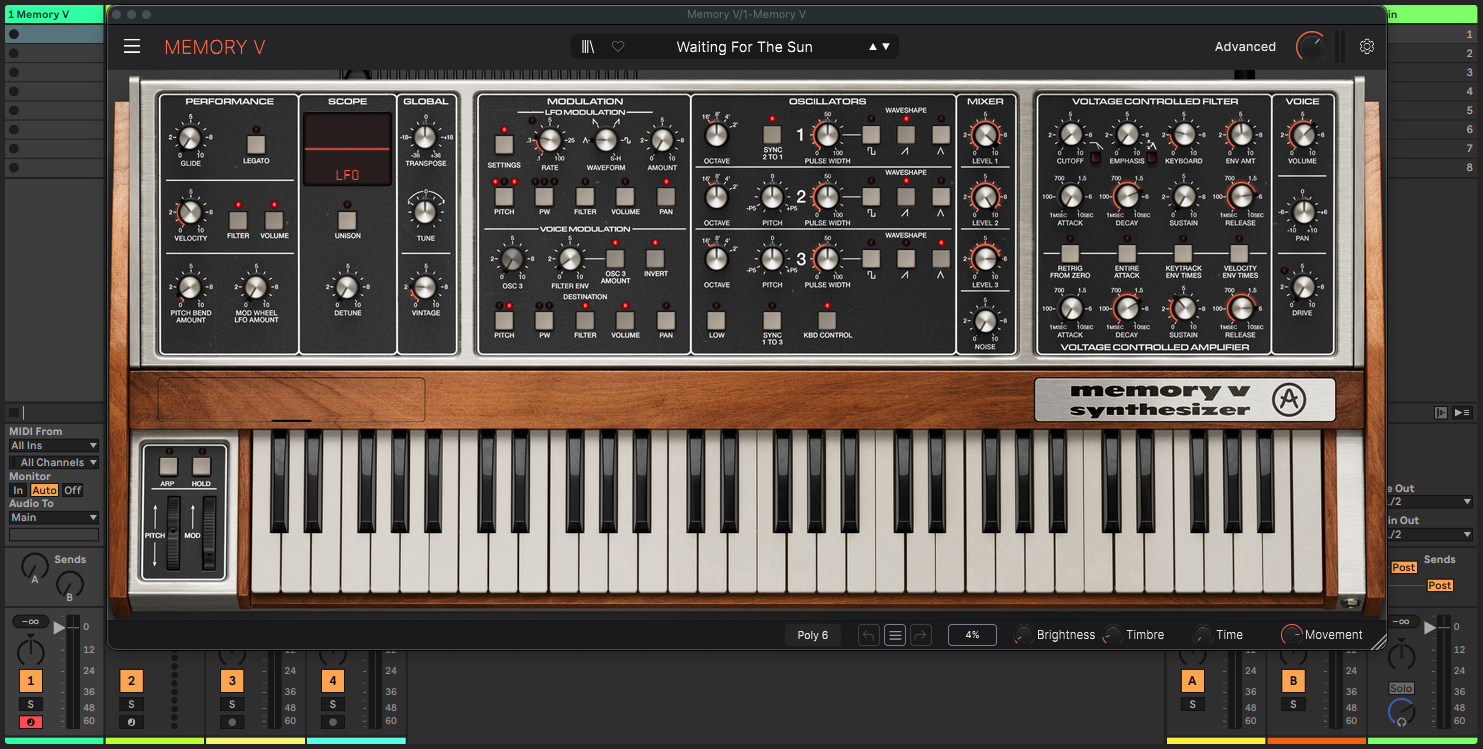This screenshot has height=749, width=1483.
Task: Open the preset browser library icon
Action: (x=588, y=47)
